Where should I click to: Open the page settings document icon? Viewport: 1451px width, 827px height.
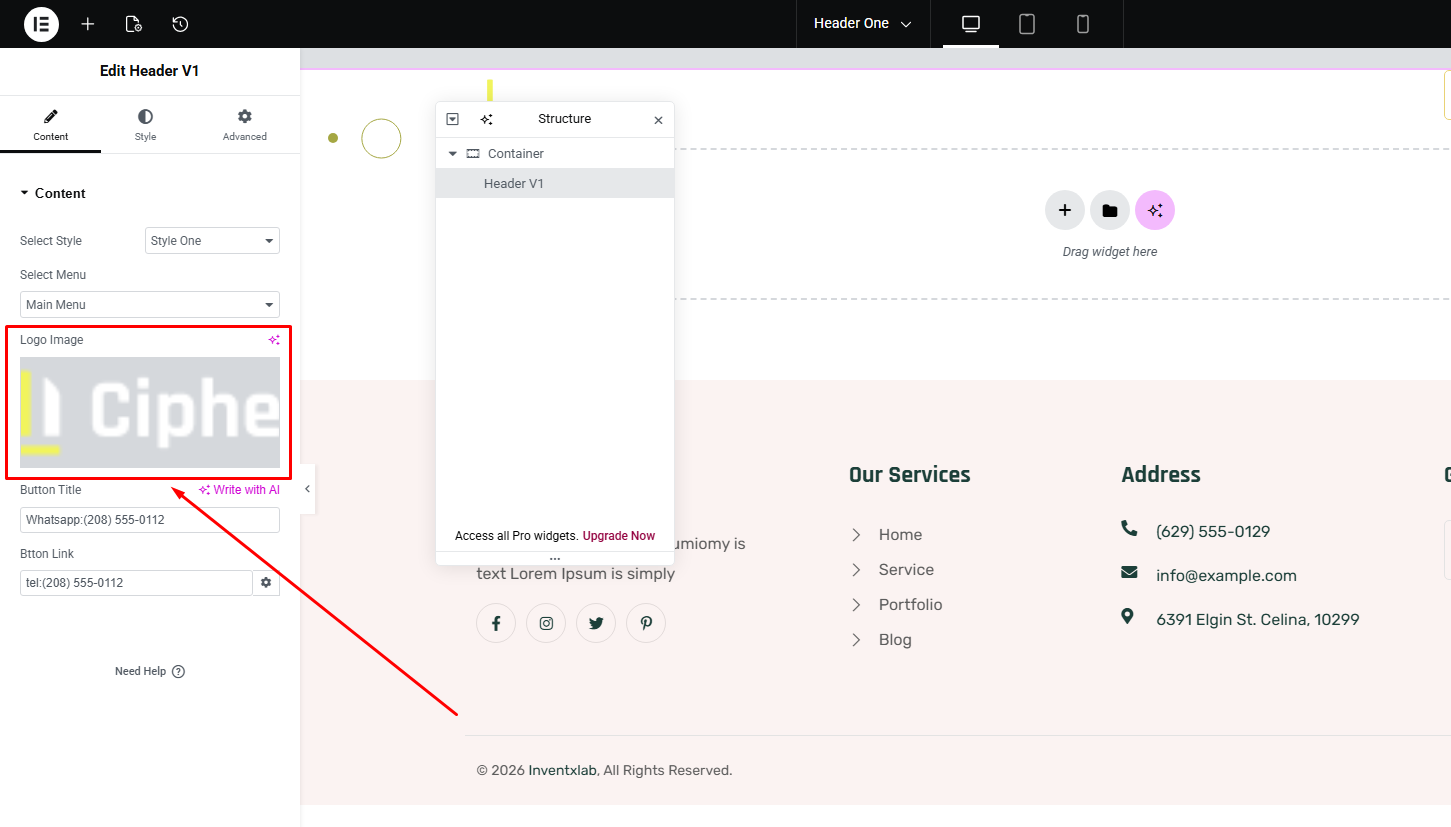(133, 24)
